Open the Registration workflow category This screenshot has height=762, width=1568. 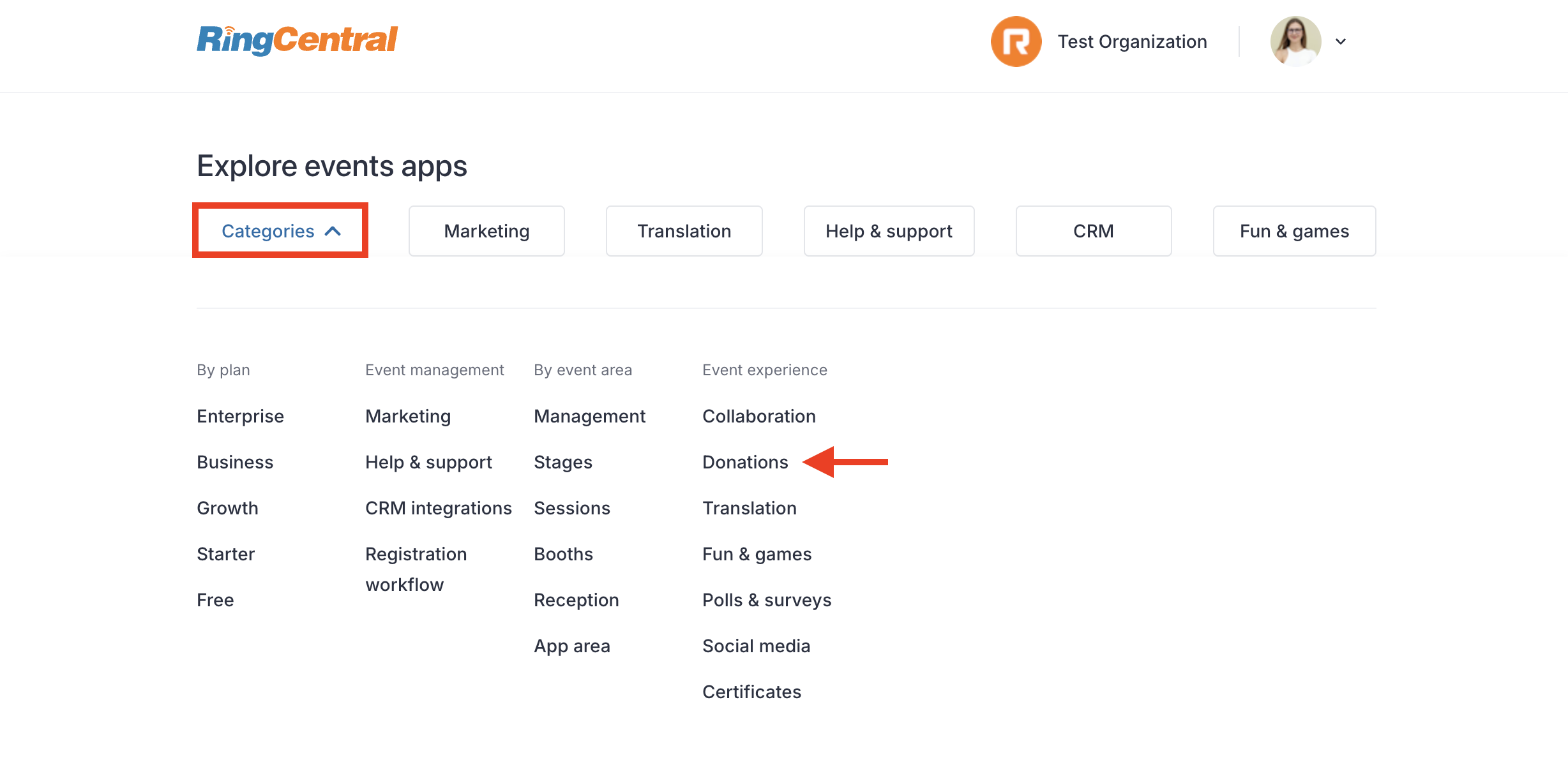(x=416, y=569)
